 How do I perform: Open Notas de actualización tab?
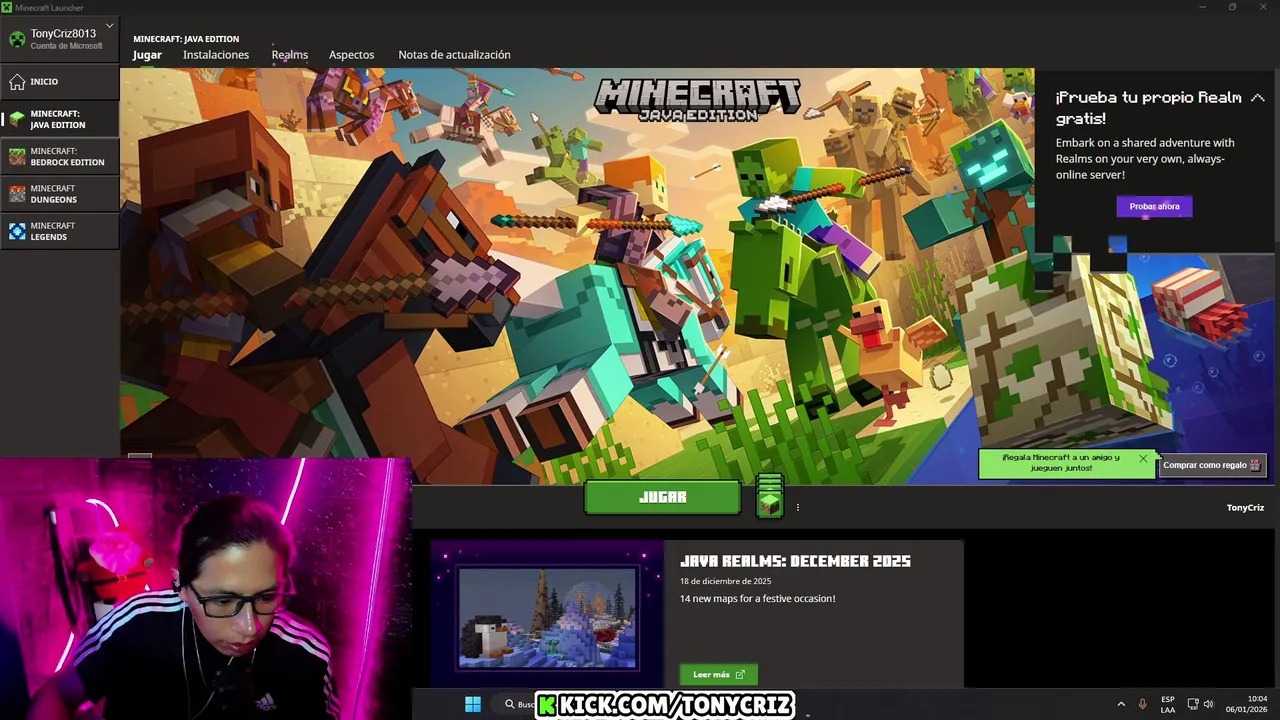[x=454, y=55]
